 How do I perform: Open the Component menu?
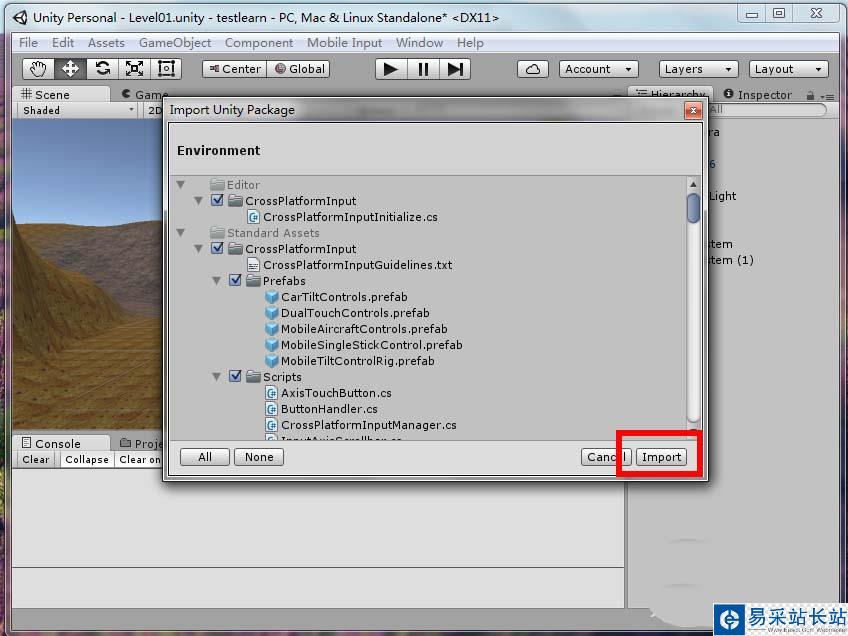(x=259, y=43)
